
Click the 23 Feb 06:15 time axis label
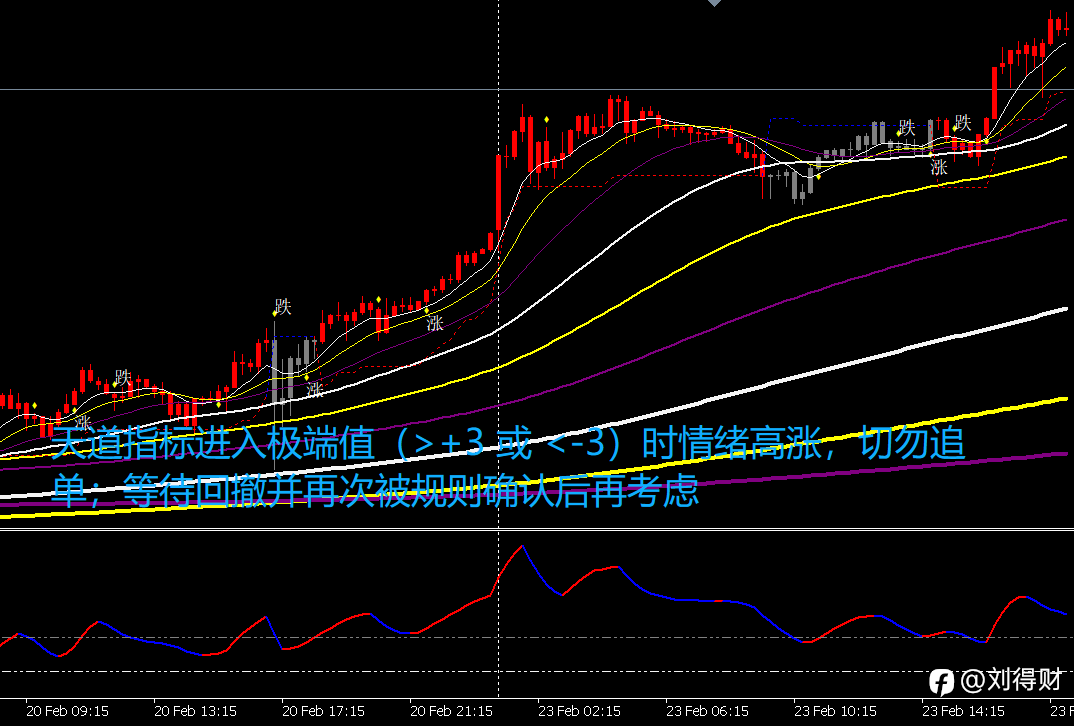tap(708, 712)
